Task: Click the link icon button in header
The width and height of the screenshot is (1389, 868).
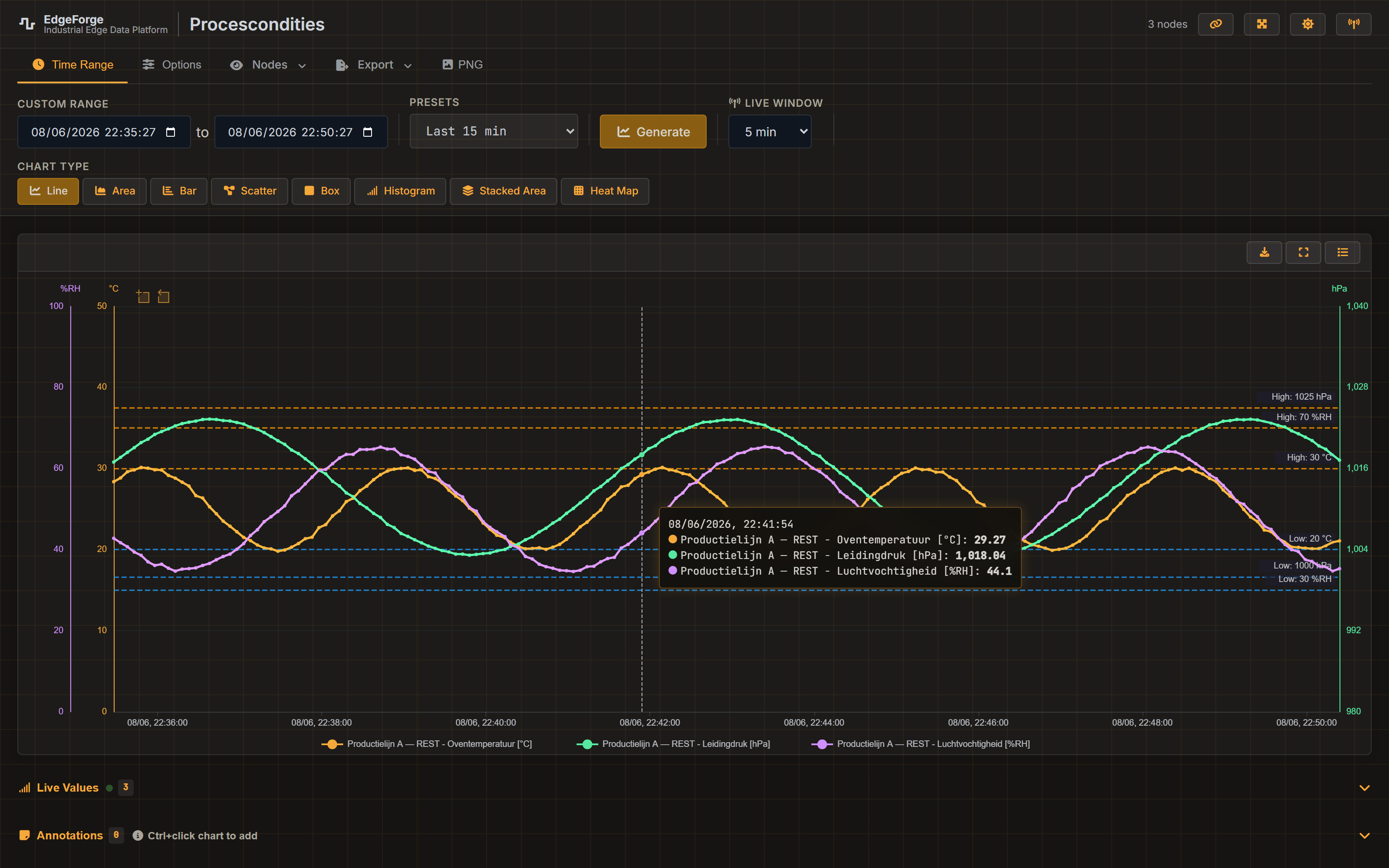Action: coord(1215,24)
